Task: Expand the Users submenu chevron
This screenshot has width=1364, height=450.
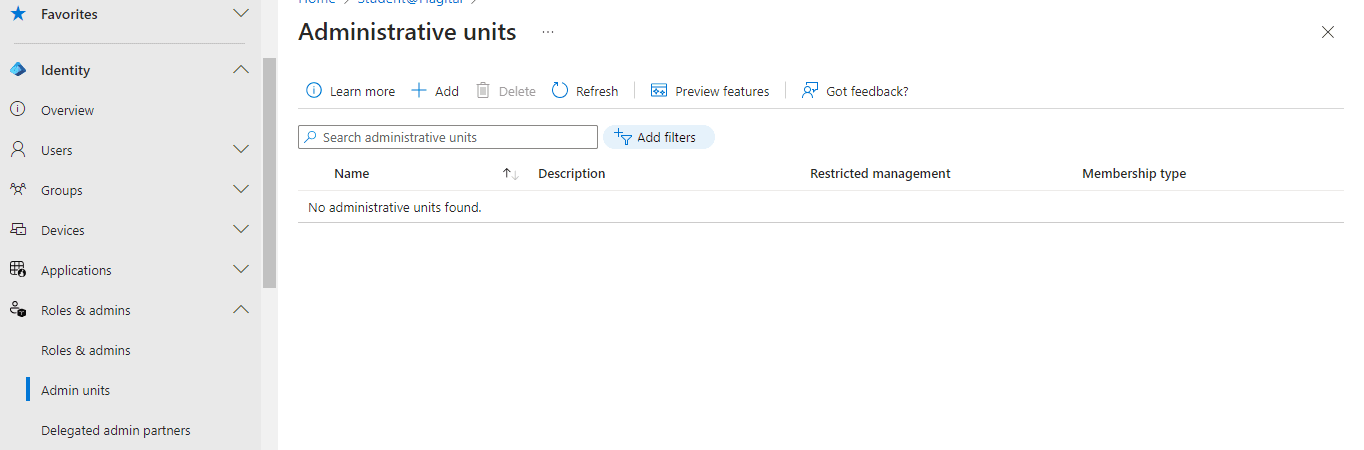Action: (240, 150)
